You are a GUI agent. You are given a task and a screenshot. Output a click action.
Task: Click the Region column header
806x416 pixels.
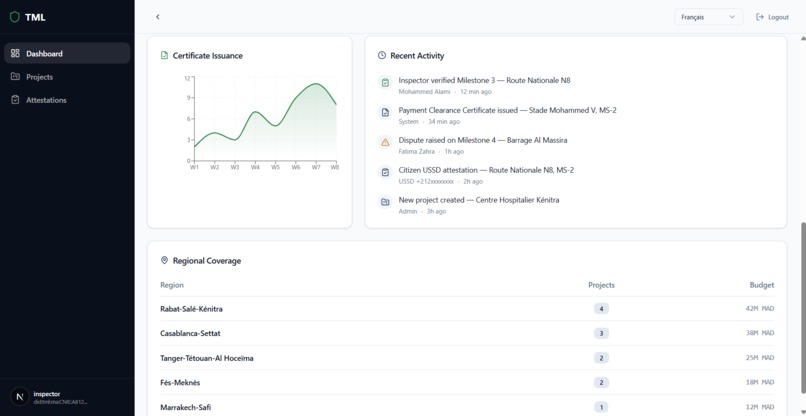pyautogui.click(x=172, y=285)
